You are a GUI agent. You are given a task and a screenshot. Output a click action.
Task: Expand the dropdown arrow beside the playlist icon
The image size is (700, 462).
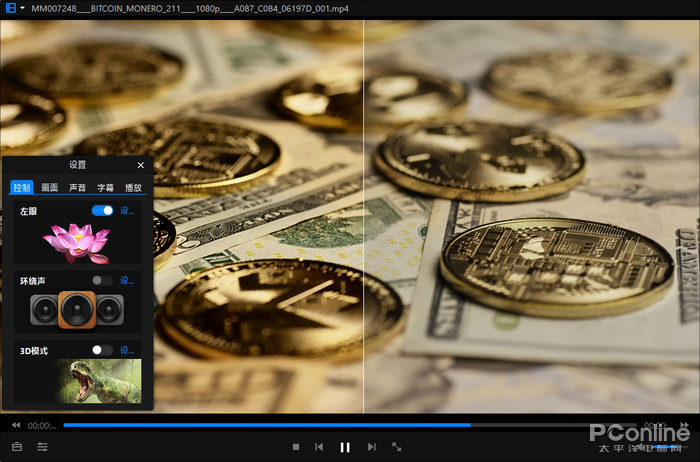22,8
